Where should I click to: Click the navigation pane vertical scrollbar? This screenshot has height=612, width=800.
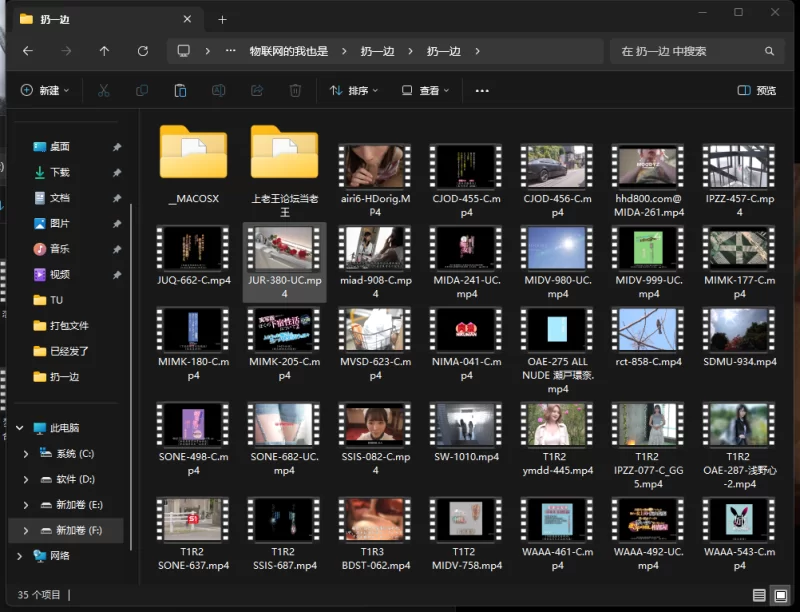click(131, 377)
